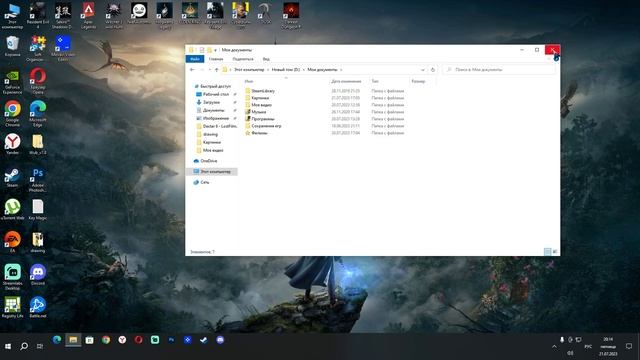Open recent locations dropdown beside navigation arrows
Image resolution: width=640 pixels, height=360 pixels.
pyautogui.click(x=209, y=70)
